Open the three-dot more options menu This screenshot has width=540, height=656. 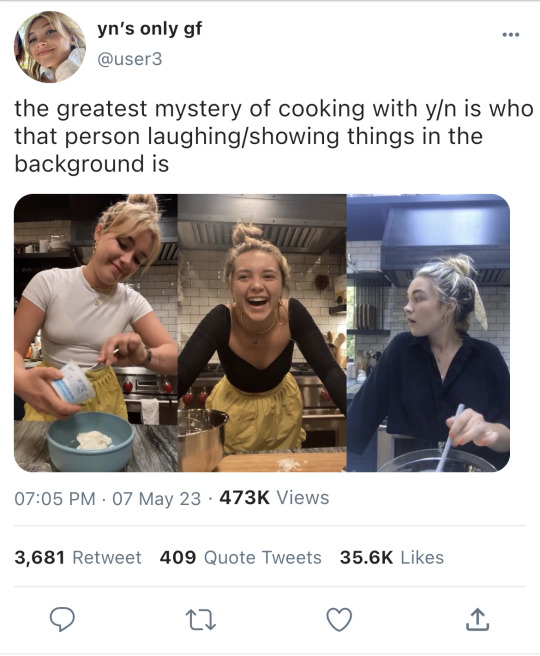tap(511, 35)
